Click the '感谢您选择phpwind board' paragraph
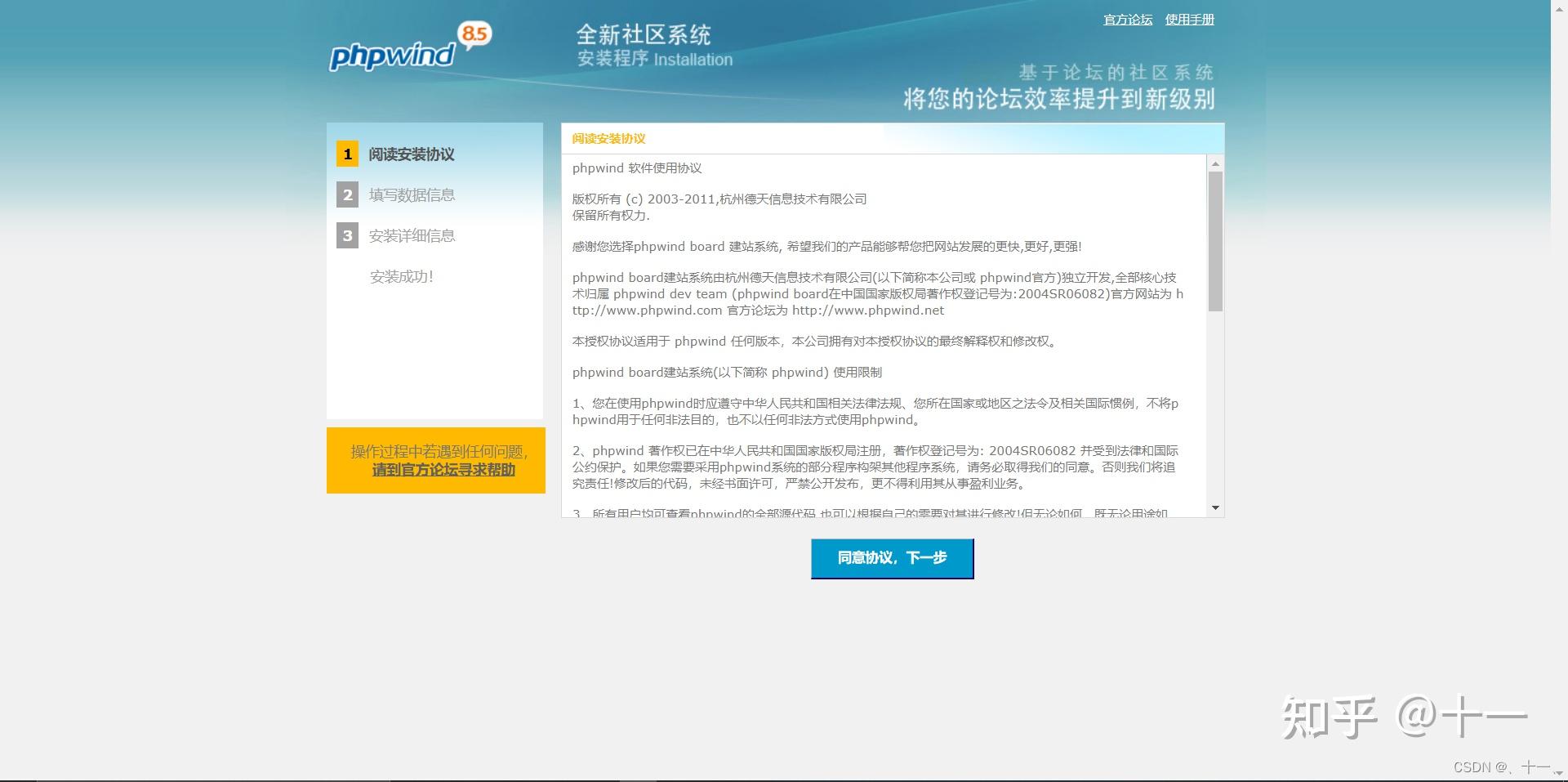 coord(826,247)
